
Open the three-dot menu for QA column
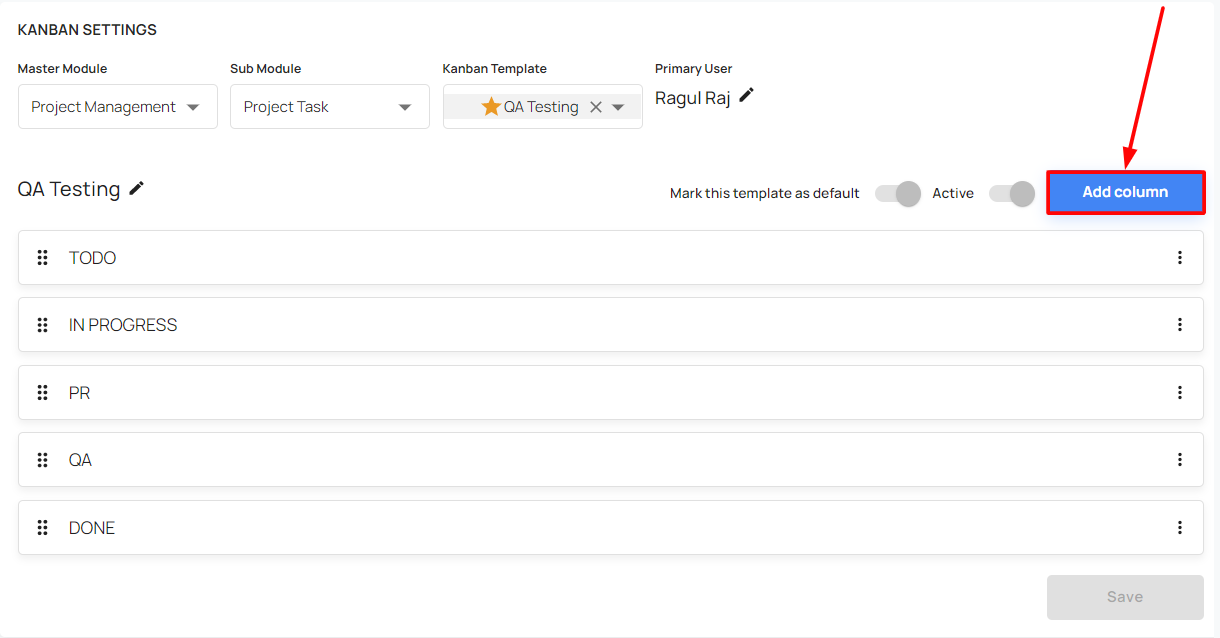point(1180,460)
